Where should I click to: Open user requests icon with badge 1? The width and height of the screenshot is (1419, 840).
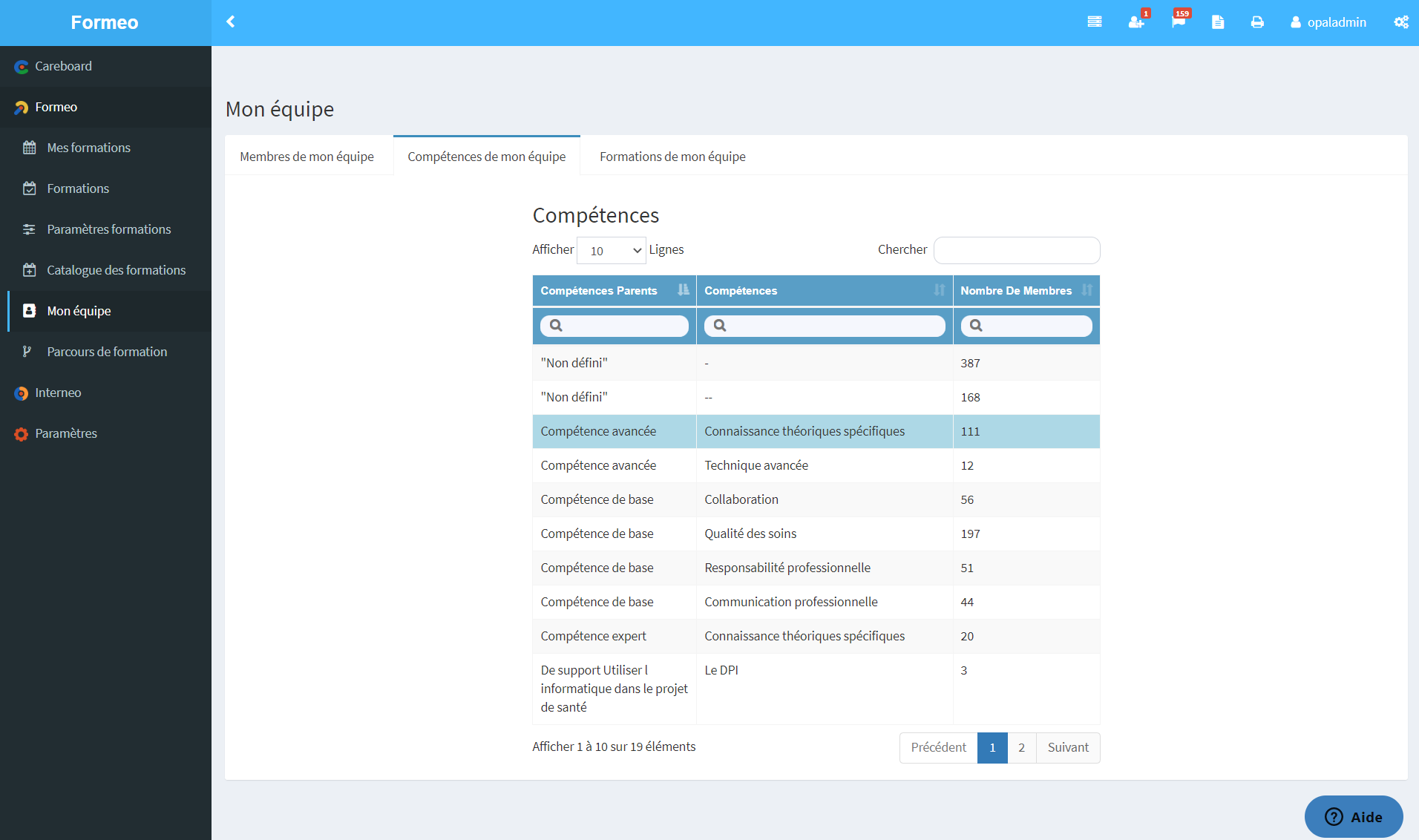(x=1136, y=22)
